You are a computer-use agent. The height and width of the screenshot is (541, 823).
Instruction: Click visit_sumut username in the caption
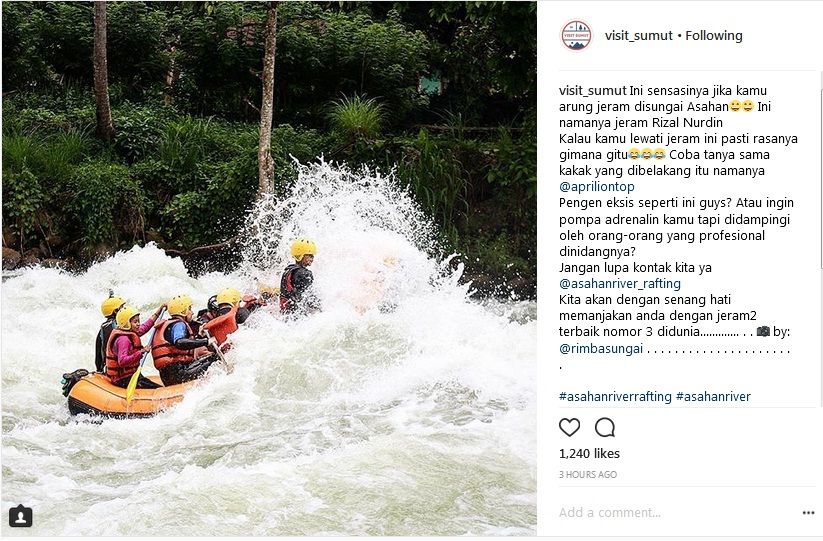593,91
